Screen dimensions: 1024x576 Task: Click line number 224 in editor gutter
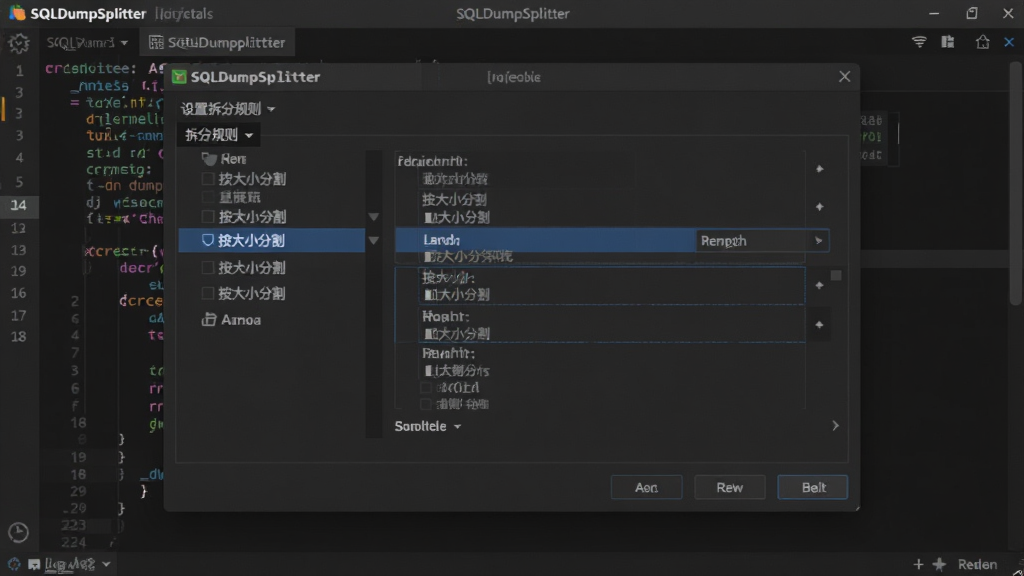73,542
